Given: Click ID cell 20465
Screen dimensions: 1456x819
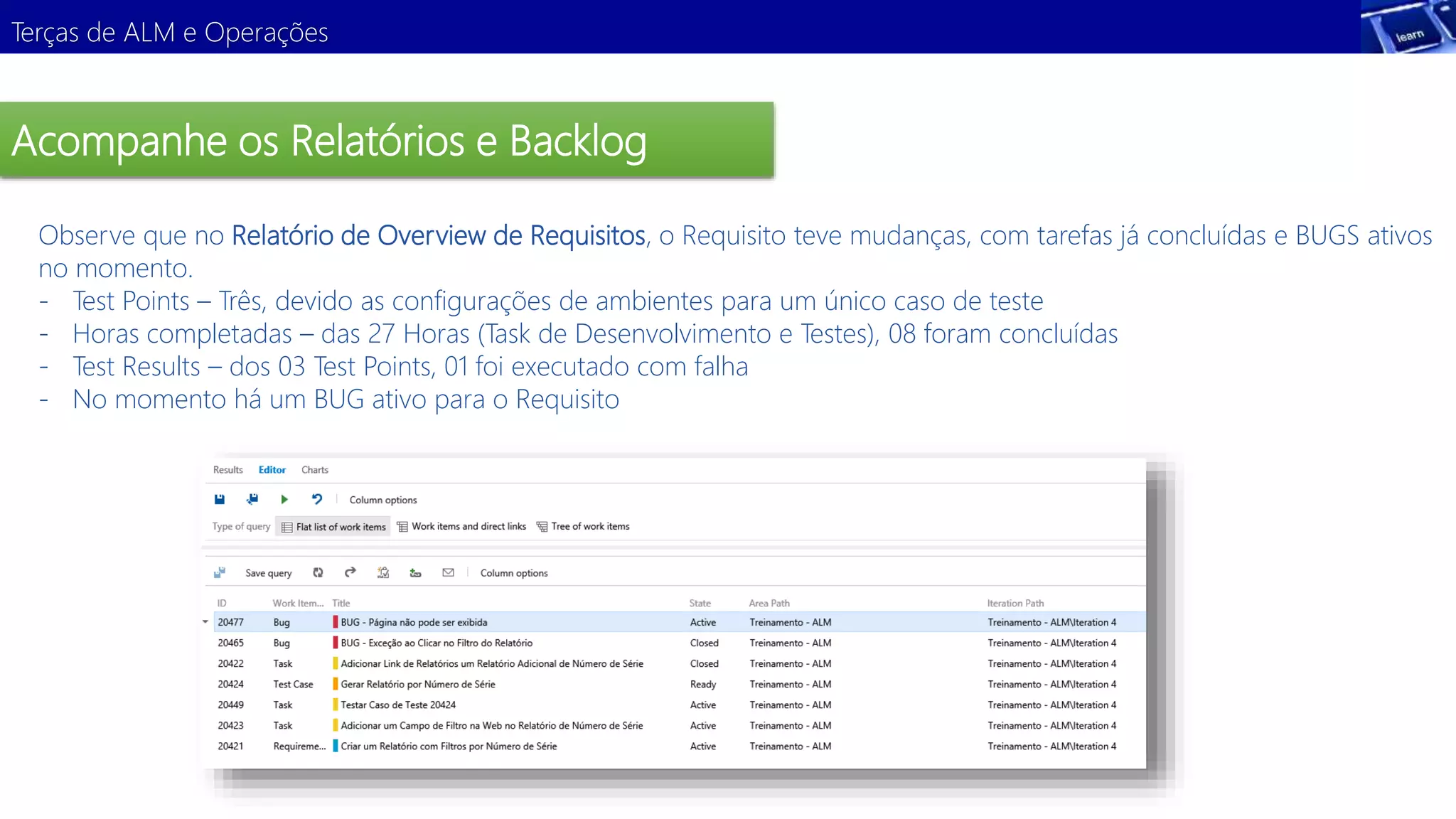Looking at the screenshot, I should pyautogui.click(x=230, y=643).
